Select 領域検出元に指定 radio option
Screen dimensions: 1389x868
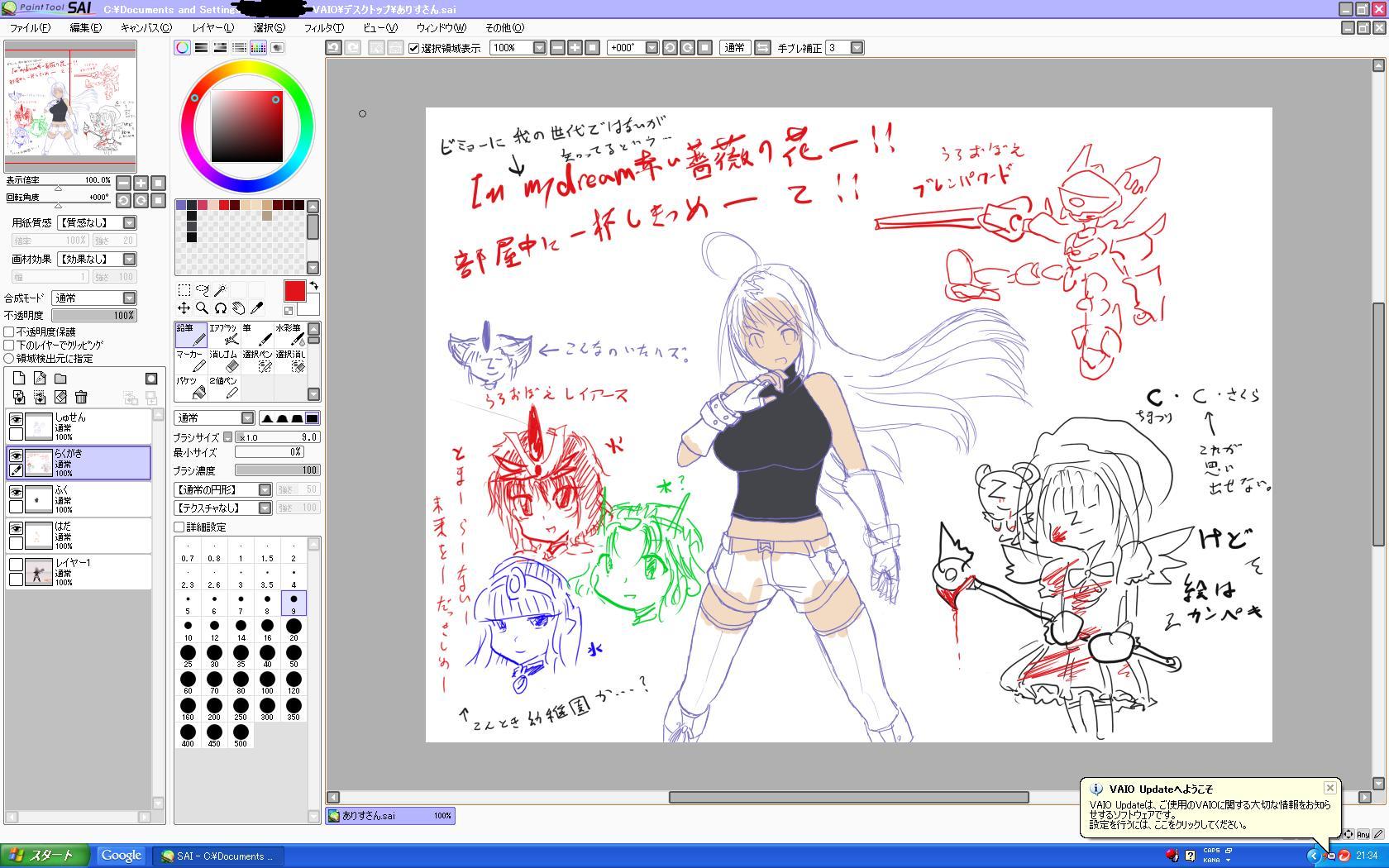[x=9, y=358]
